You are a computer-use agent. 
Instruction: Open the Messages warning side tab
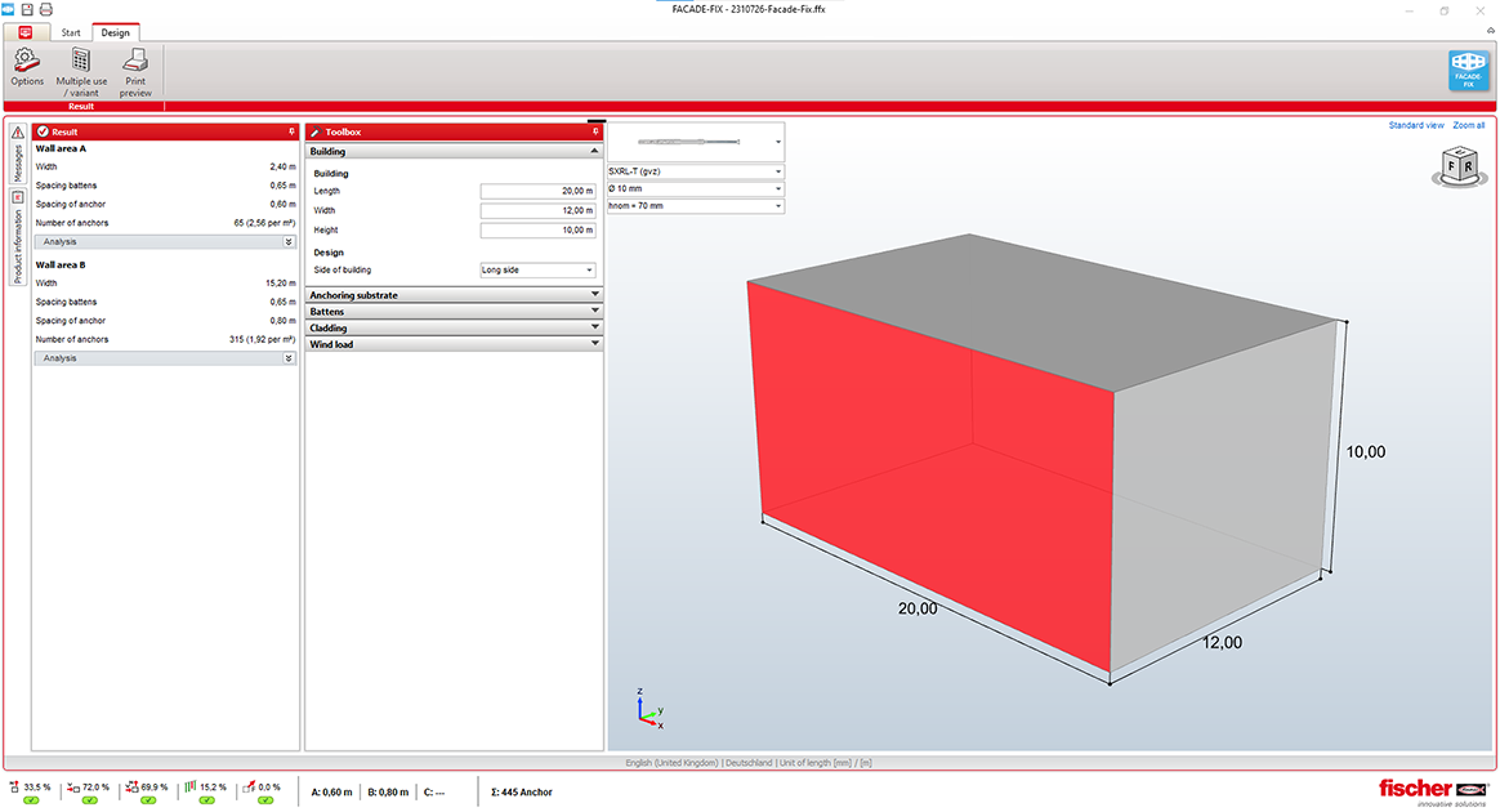click(18, 154)
